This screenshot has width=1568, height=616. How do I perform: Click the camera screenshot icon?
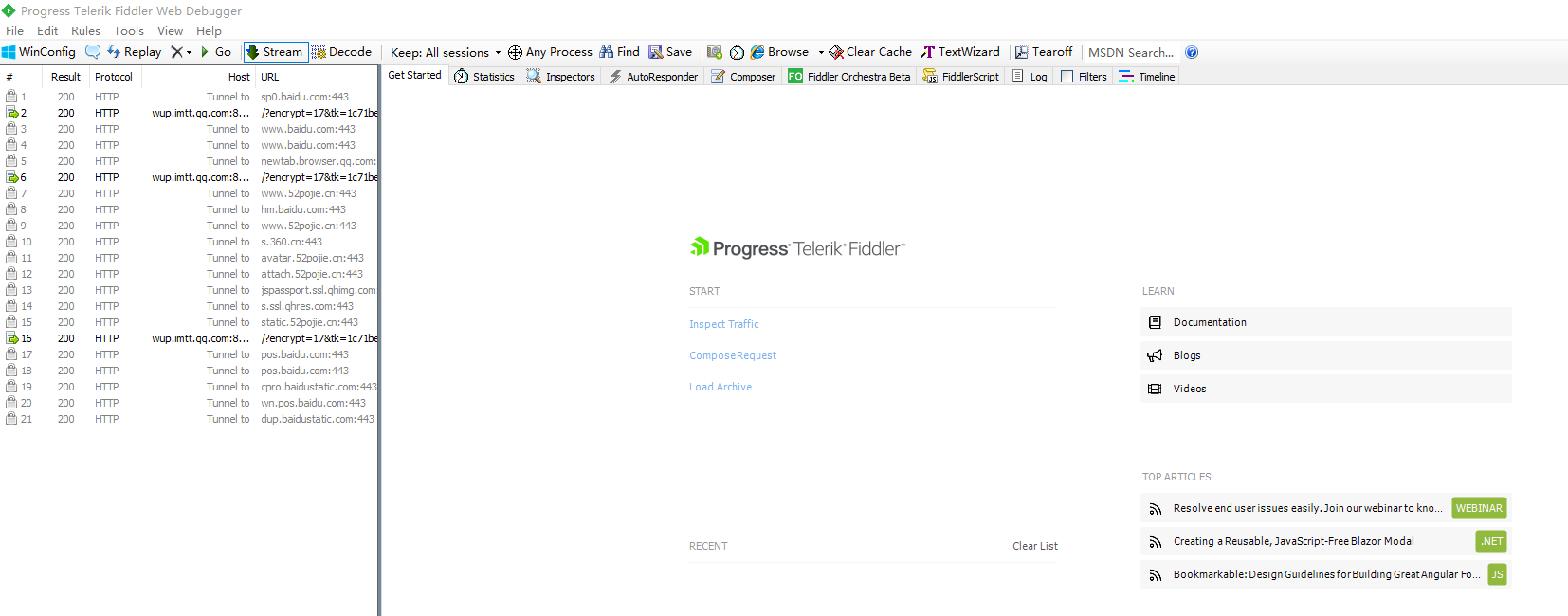tap(715, 52)
